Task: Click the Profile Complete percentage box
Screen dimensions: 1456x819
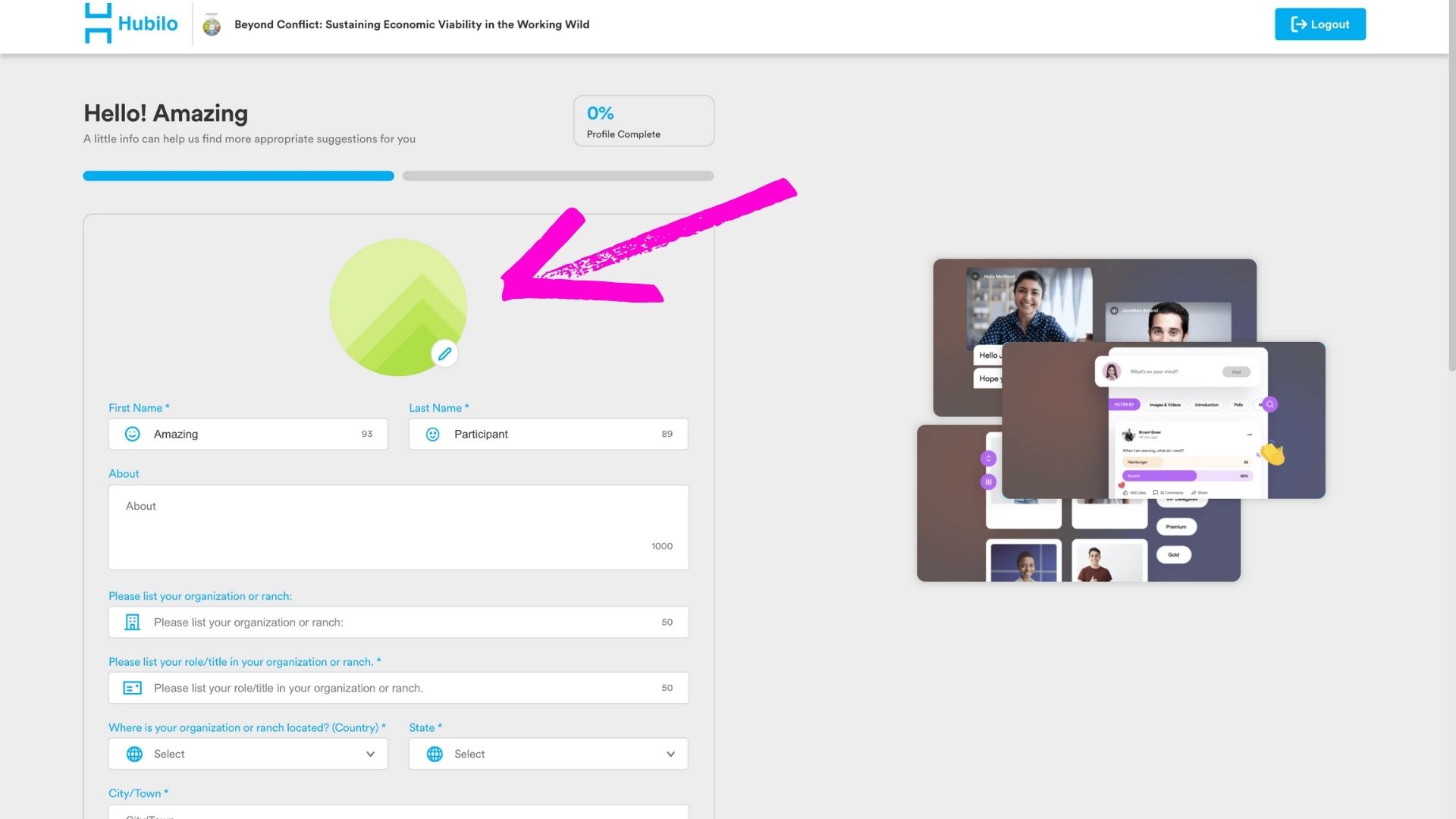Action: [x=643, y=121]
